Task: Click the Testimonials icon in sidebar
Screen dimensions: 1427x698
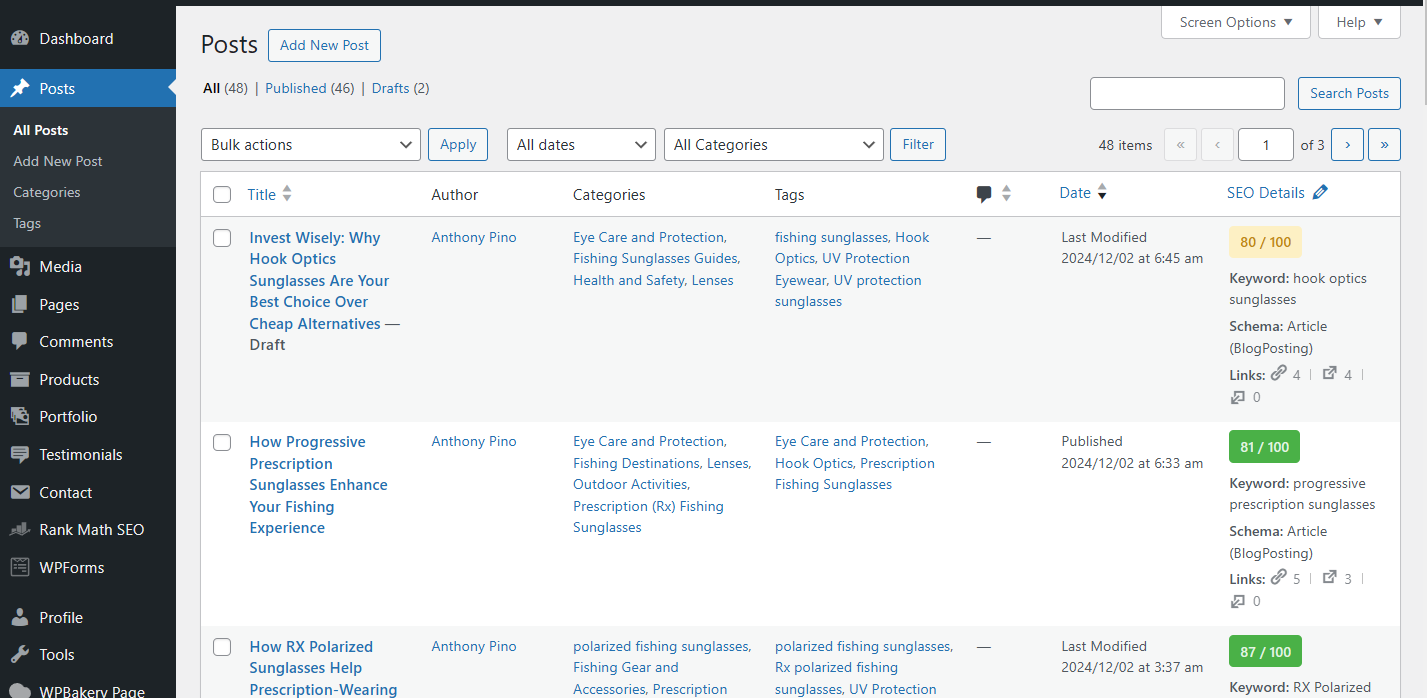Action: (x=20, y=455)
